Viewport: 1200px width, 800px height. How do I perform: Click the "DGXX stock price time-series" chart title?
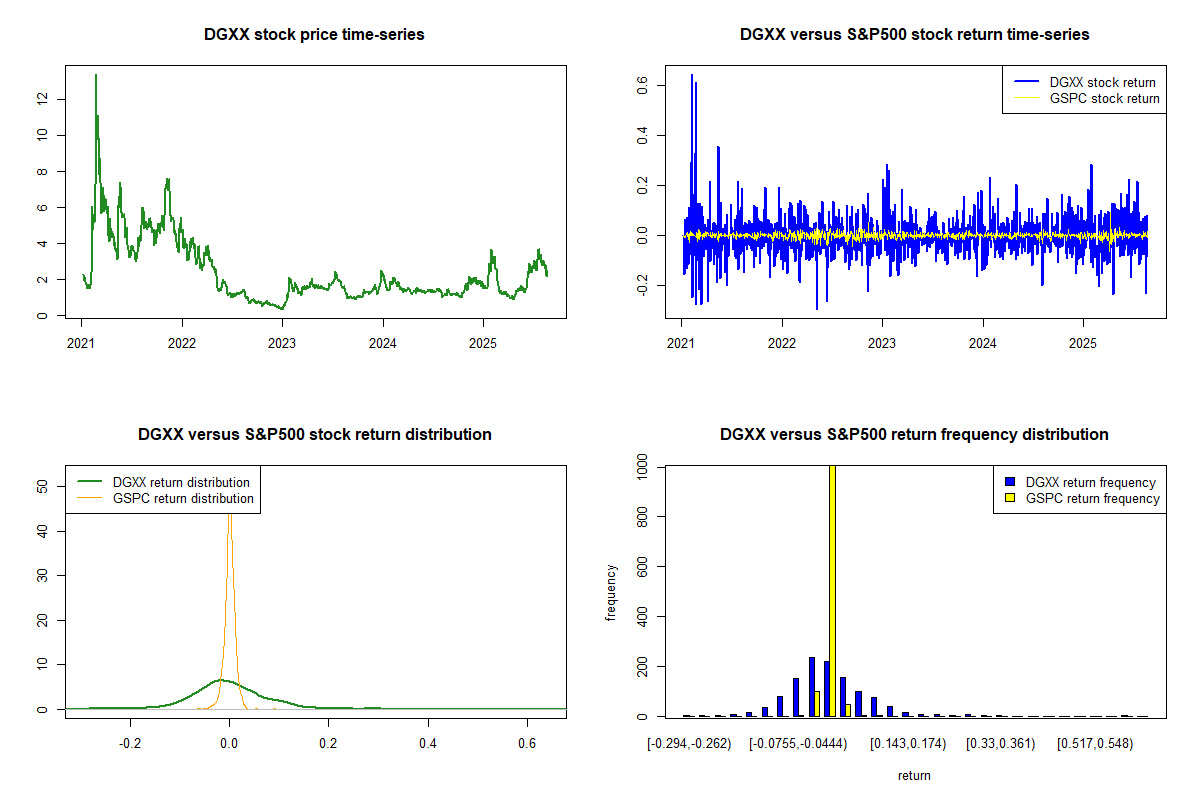(314, 35)
